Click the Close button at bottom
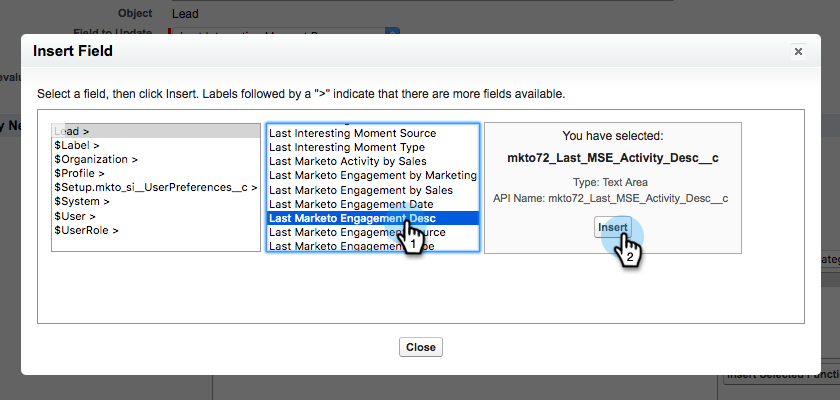Viewport: 840px width, 400px height. point(421,347)
